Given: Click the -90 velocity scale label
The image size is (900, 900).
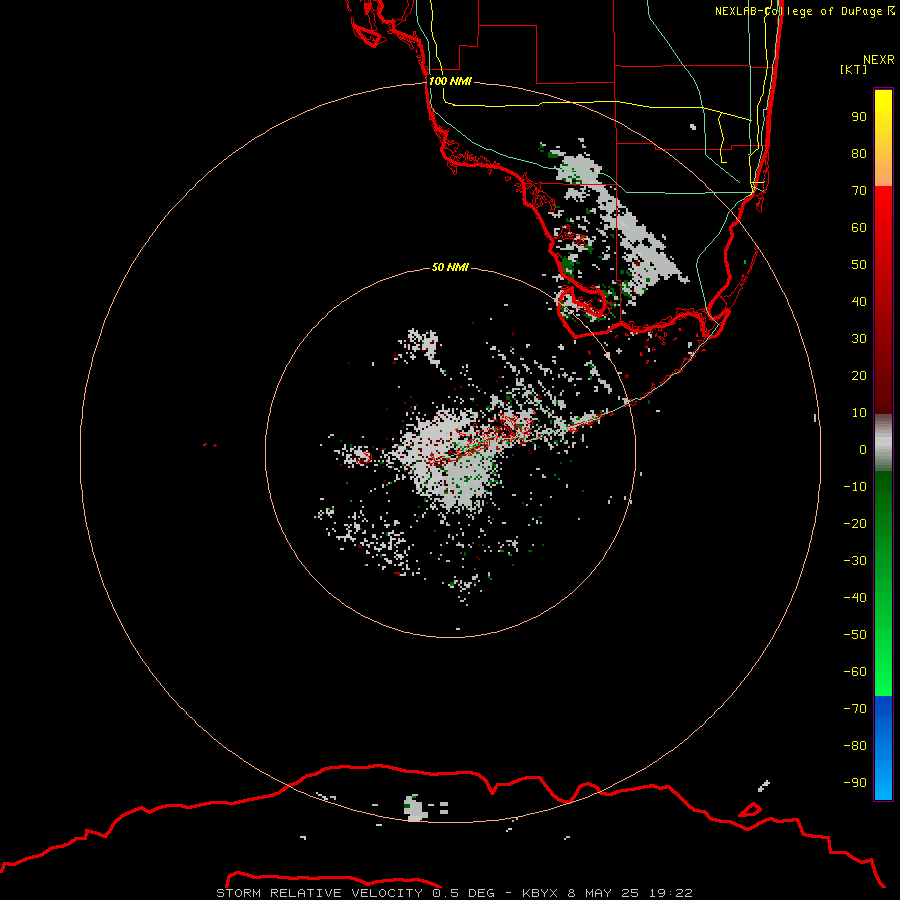Looking at the screenshot, I should [x=855, y=783].
